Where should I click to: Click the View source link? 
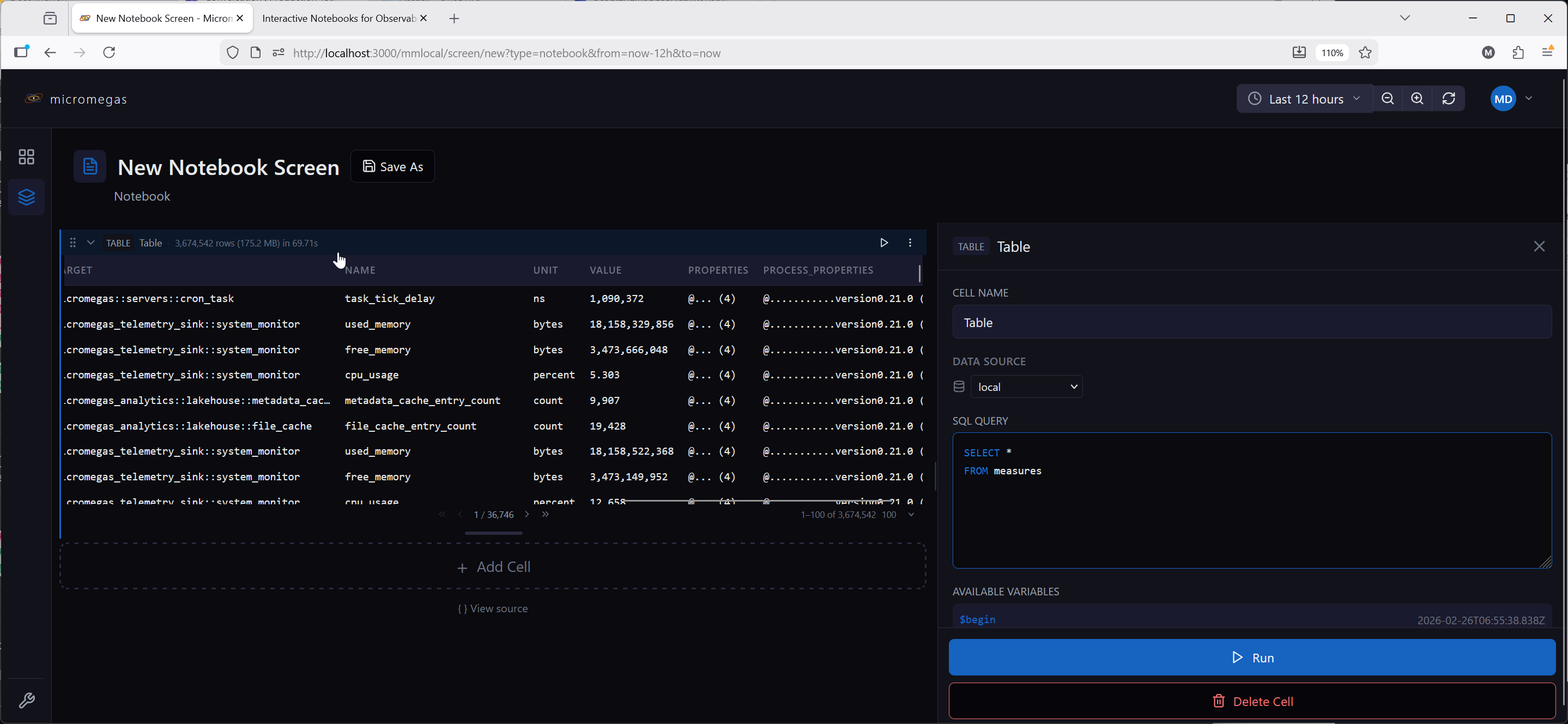click(x=493, y=609)
